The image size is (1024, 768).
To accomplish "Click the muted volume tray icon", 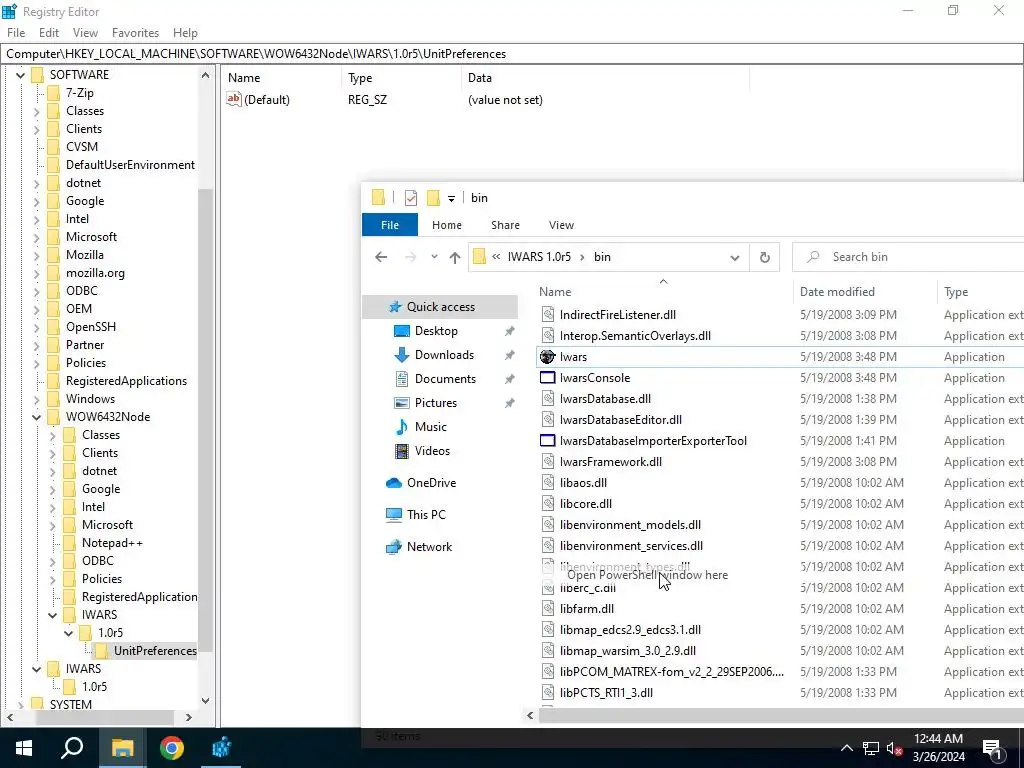I will tap(893, 748).
